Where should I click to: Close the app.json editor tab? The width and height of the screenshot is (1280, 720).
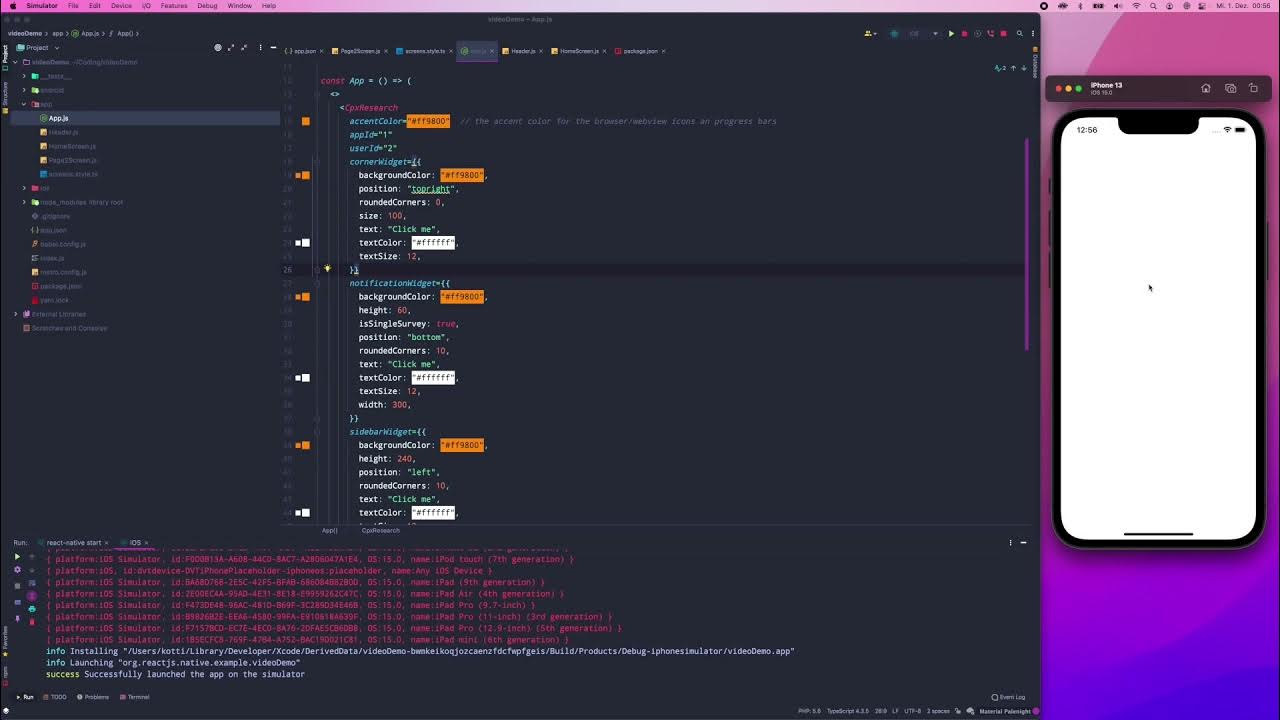click(321, 51)
